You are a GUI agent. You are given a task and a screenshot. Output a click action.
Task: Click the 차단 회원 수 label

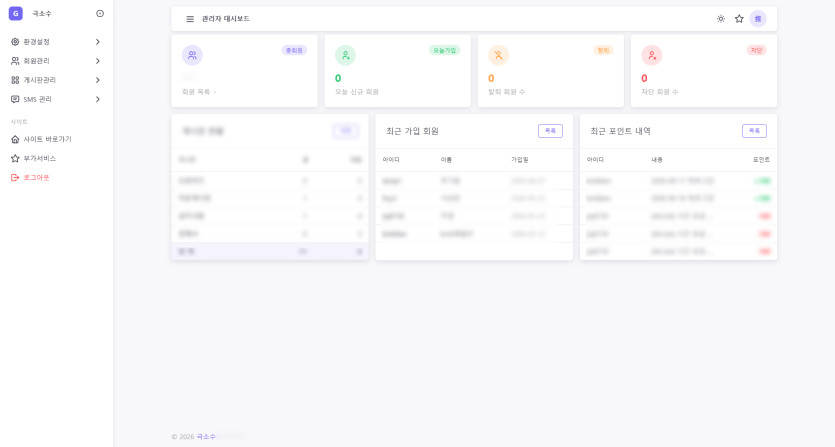pos(660,92)
